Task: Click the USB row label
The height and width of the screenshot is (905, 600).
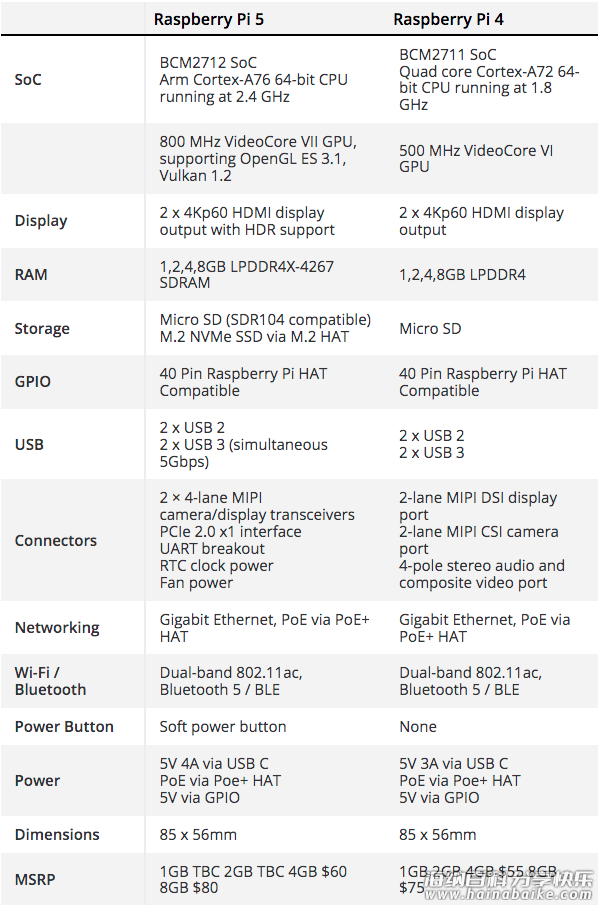Action: click(29, 444)
